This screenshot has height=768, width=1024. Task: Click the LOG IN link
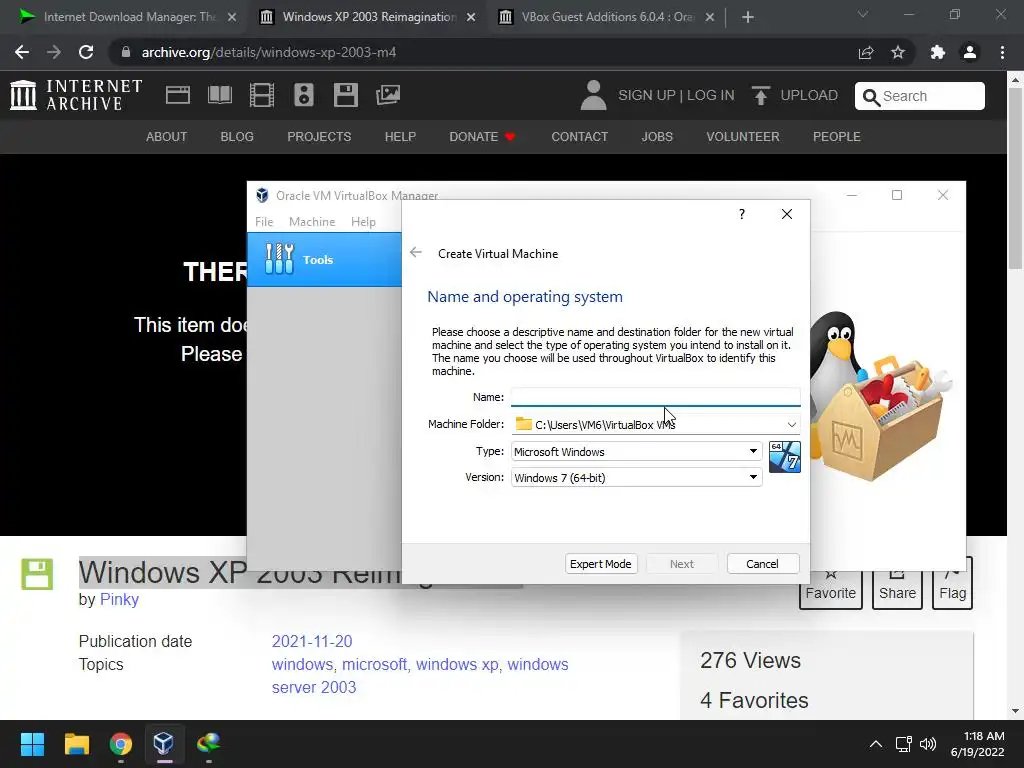[711, 95]
